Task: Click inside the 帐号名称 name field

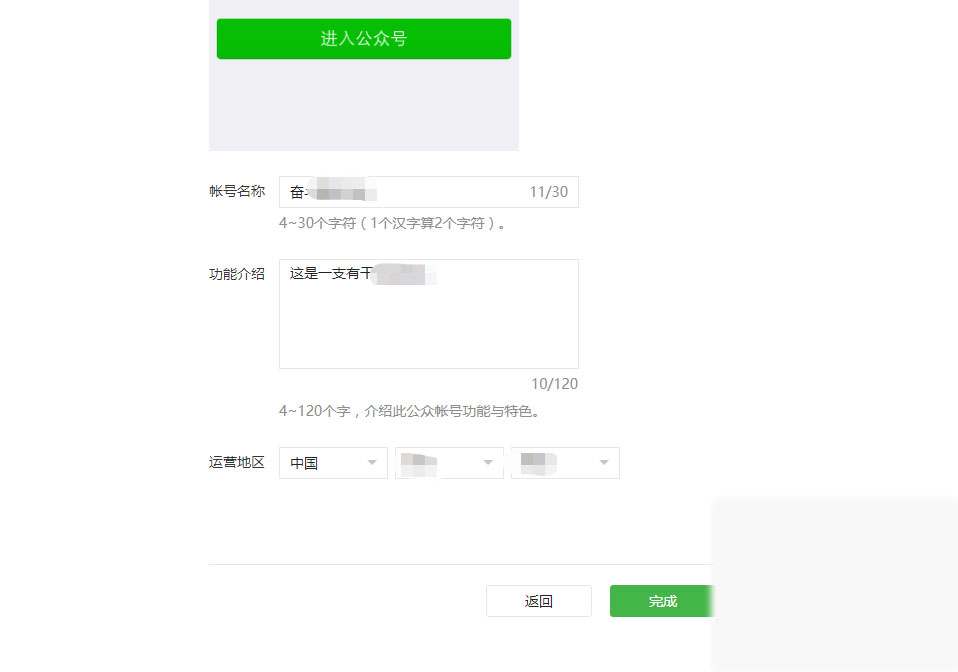Action: coord(428,191)
